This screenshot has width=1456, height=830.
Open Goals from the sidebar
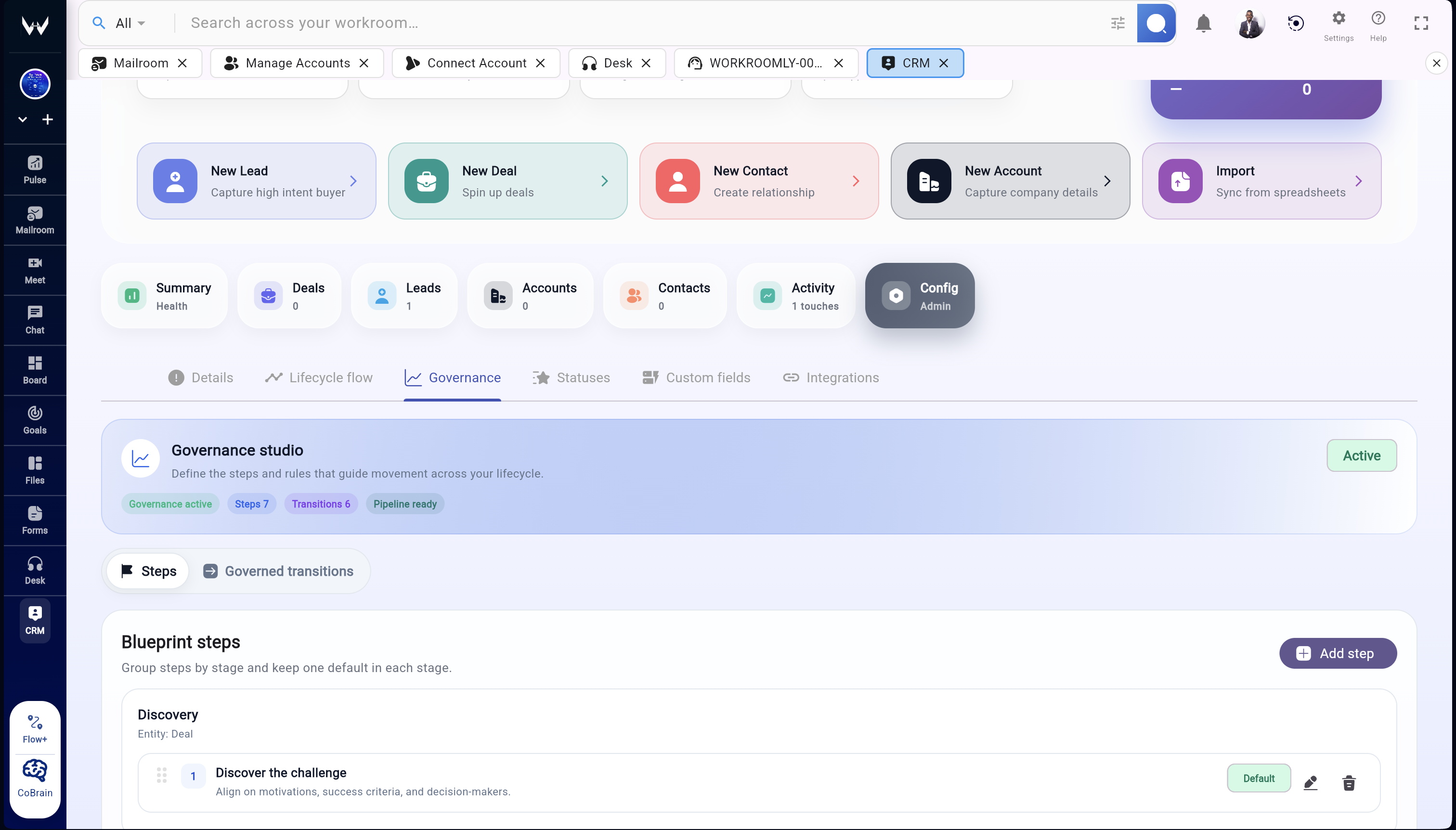point(34,420)
